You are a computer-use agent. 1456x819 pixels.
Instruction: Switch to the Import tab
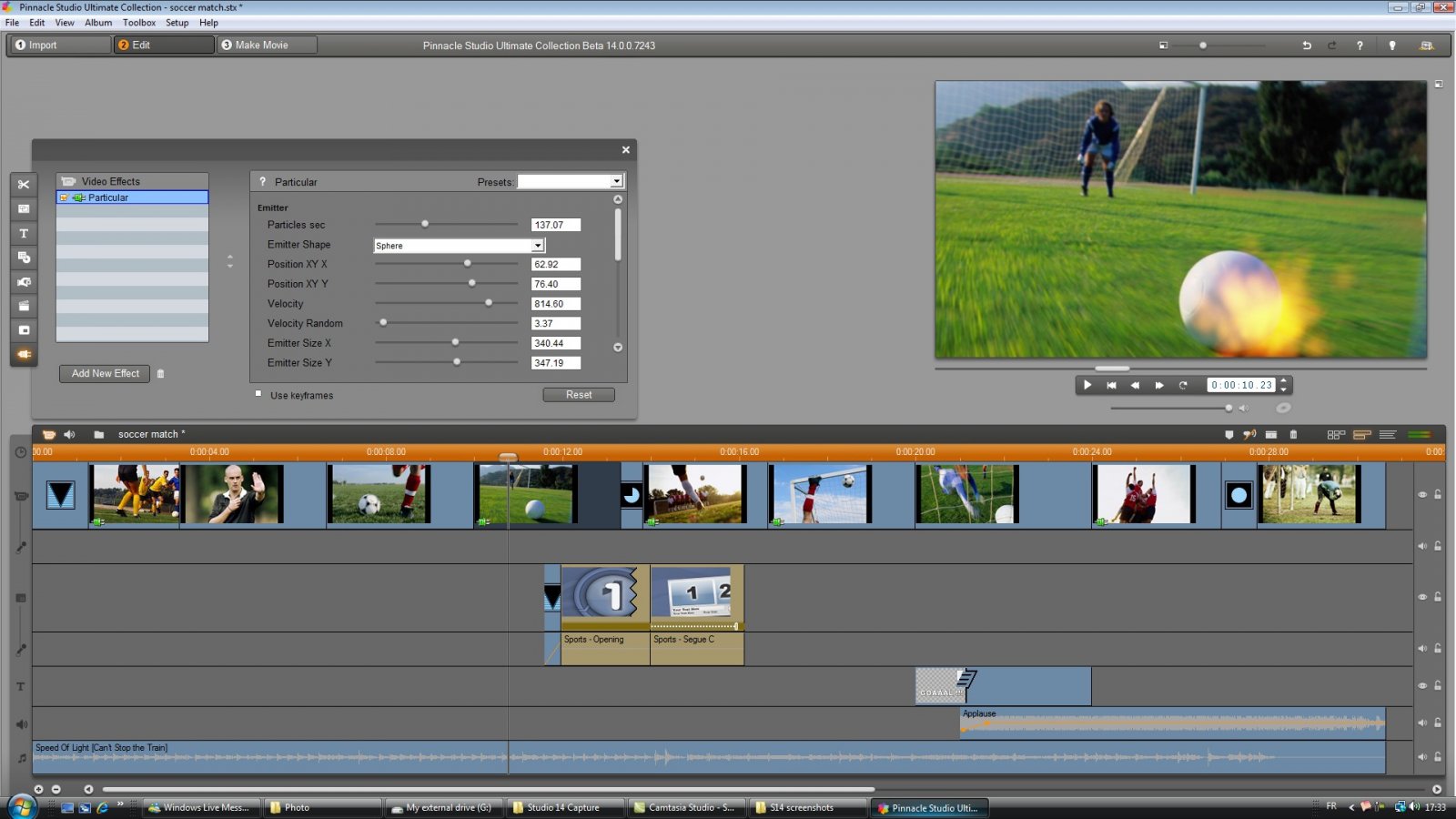tap(60, 45)
